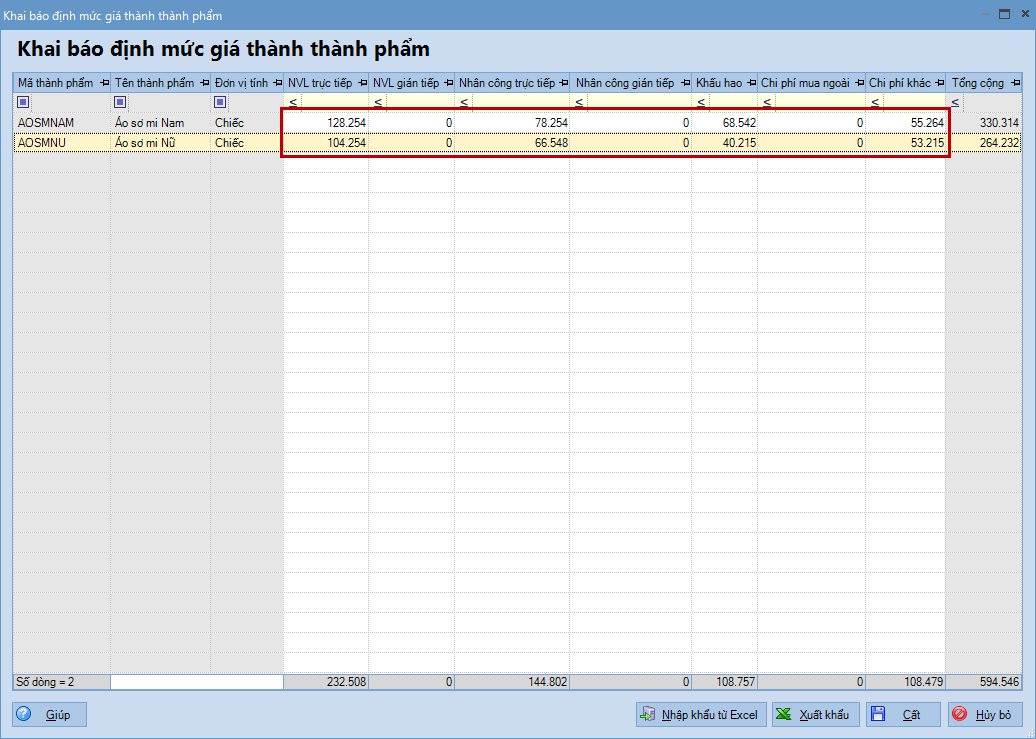
Task: Click Xuất khẩu button
Action: (815, 714)
